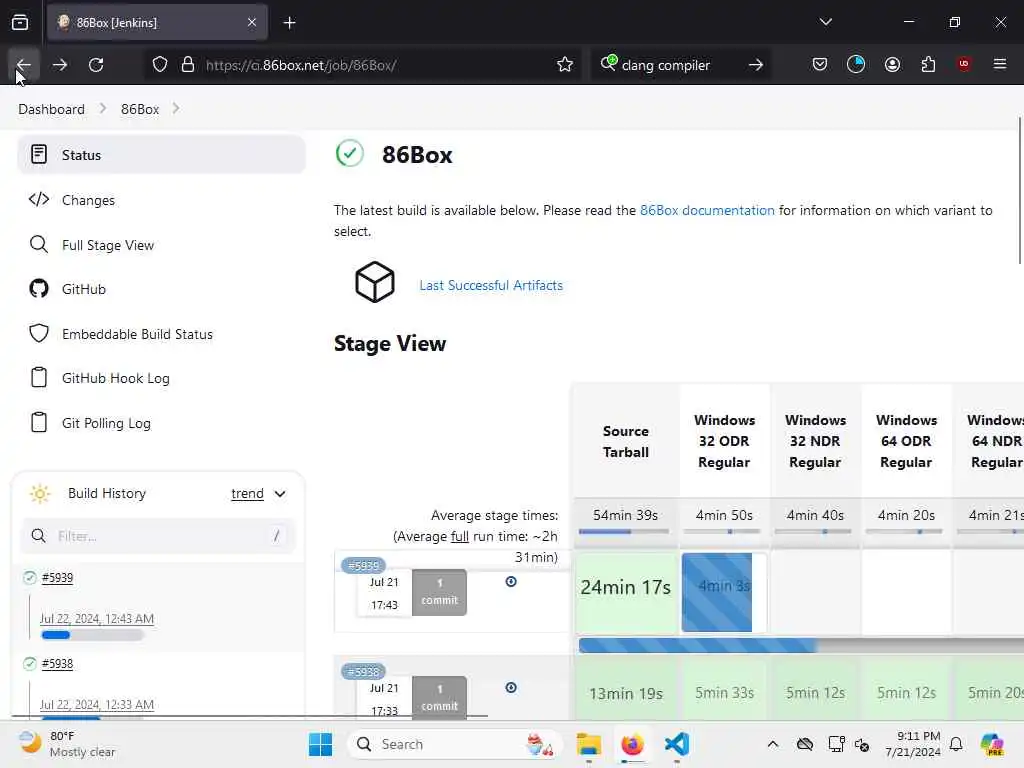Open the tracking protection shield icon
1024x768 pixels.
pos(160,65)
